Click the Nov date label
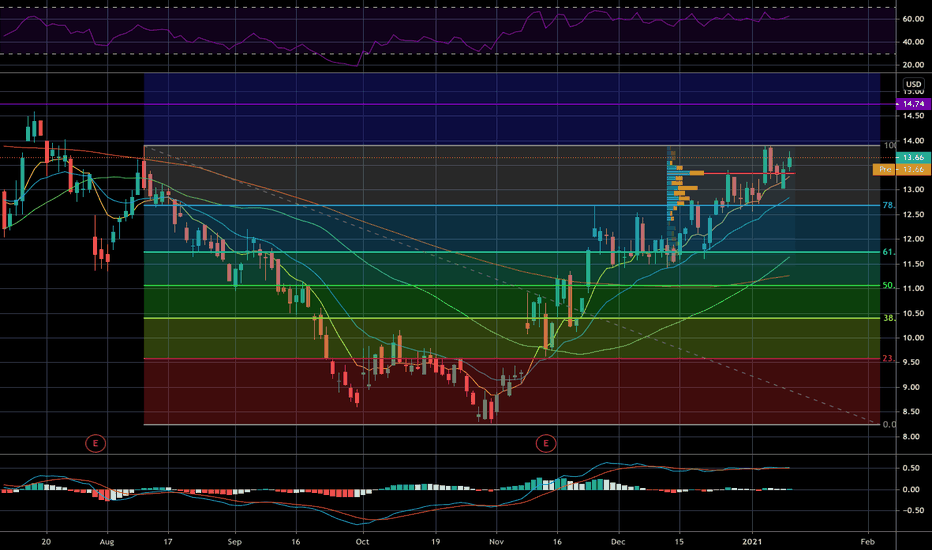This screenshot has width=932, height=550. 496,542
